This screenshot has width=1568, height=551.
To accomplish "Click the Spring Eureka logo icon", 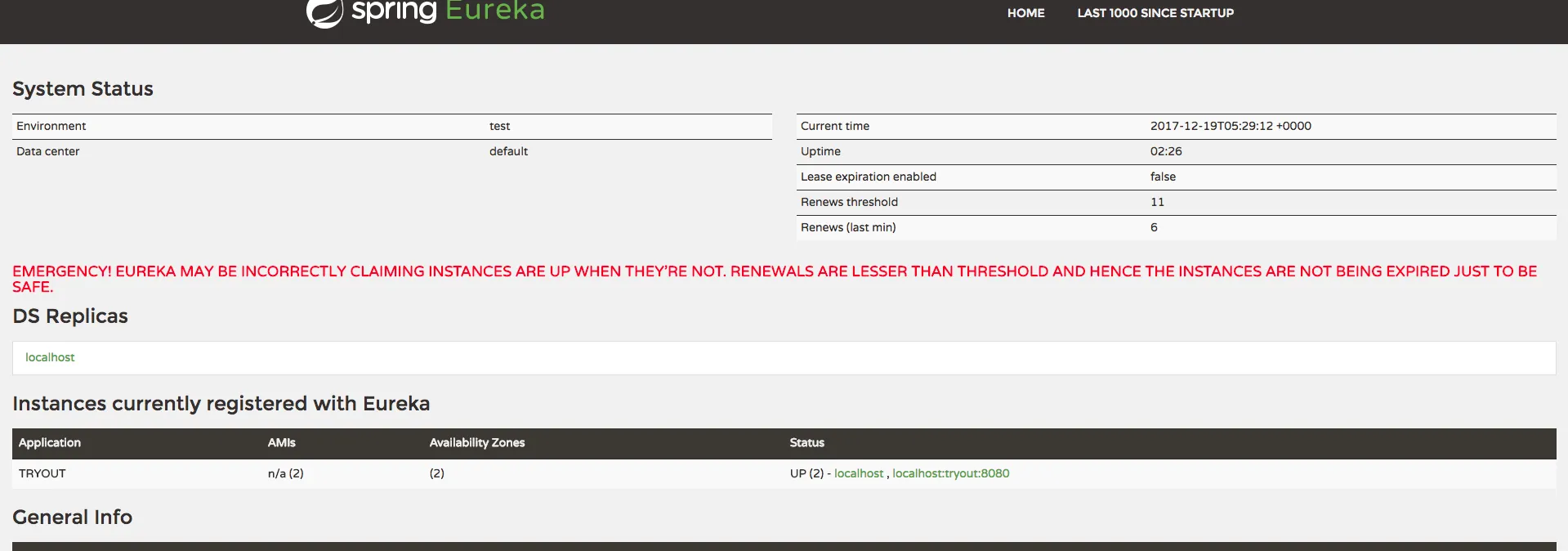I will tap(324, 13).
